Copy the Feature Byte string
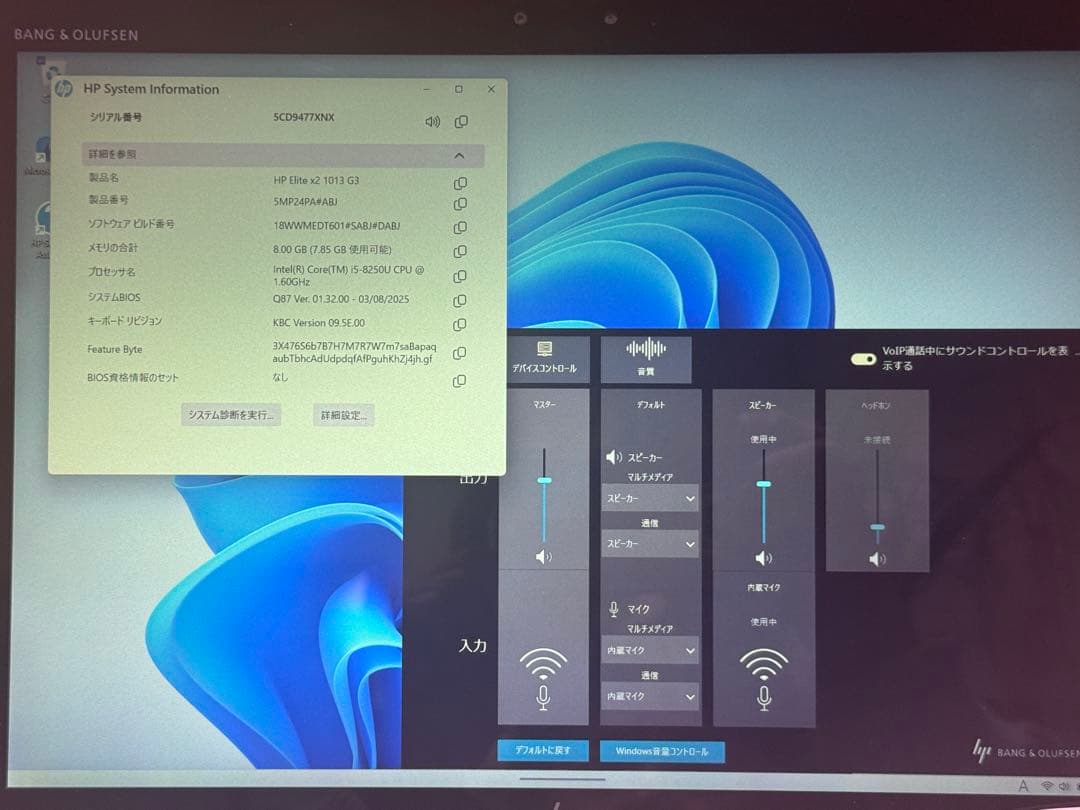1080x810 pixels. tap(460, 353)
